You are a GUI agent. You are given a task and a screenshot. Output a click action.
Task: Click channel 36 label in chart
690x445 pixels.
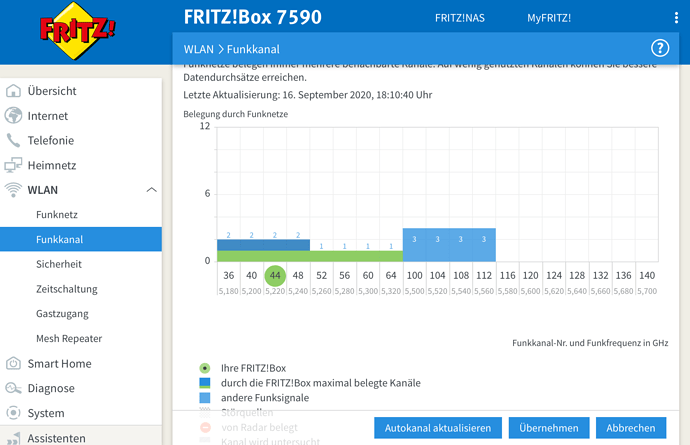228,276
